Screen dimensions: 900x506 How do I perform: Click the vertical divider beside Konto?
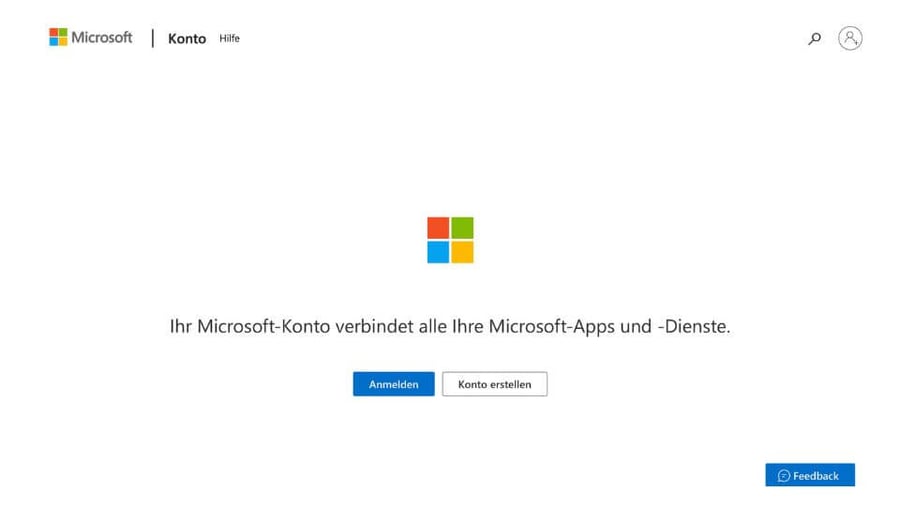(x=153, y=38)
